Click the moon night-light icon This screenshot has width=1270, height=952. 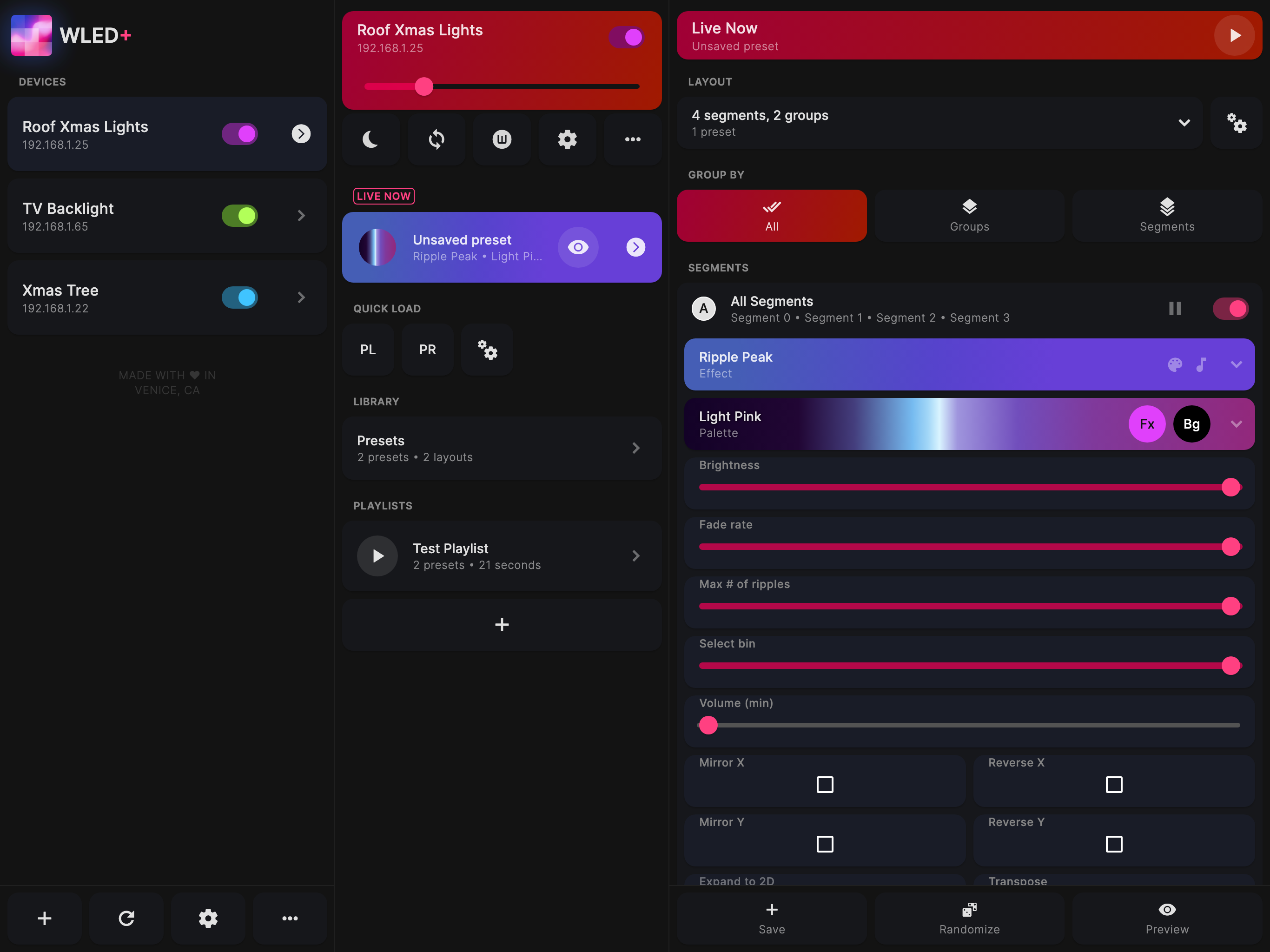pyautogui.click(x=370, y=139)
